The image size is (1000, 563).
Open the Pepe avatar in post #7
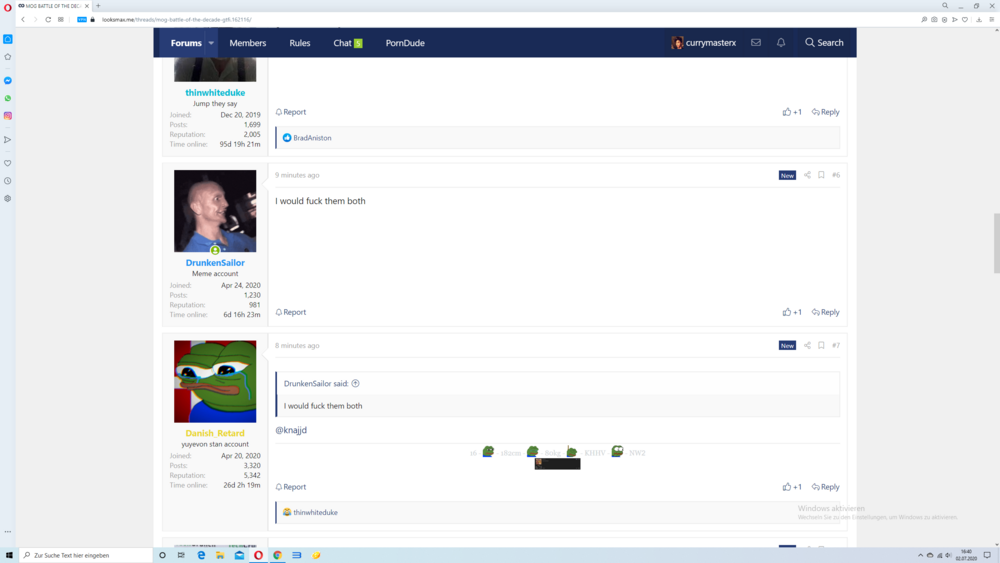215,381
